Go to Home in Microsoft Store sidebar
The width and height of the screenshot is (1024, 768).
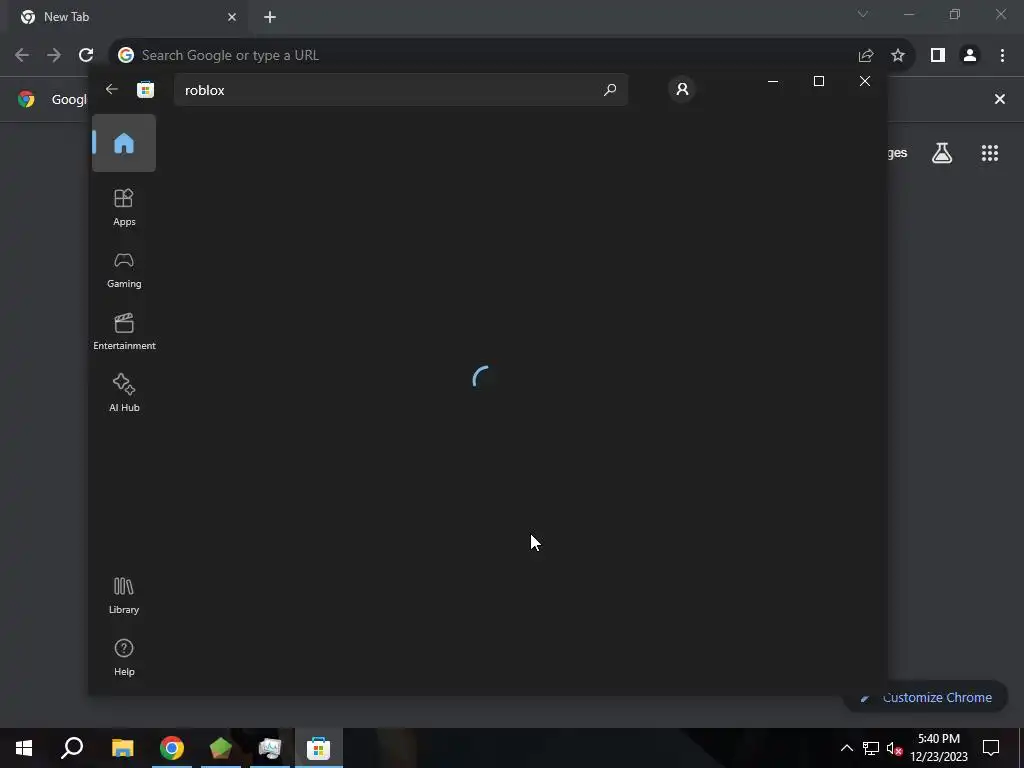123,143
